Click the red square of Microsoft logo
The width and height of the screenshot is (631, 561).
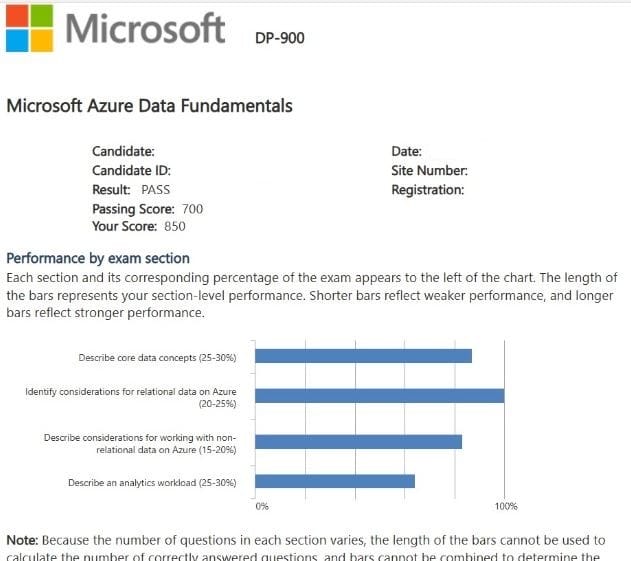click(16, 14)
